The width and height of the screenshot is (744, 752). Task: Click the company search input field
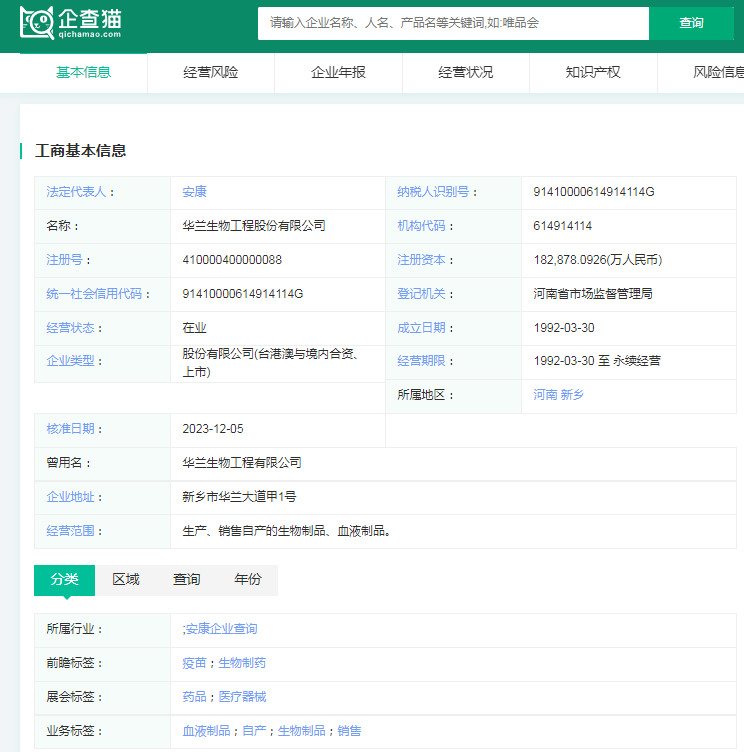(x=452, y=23)
